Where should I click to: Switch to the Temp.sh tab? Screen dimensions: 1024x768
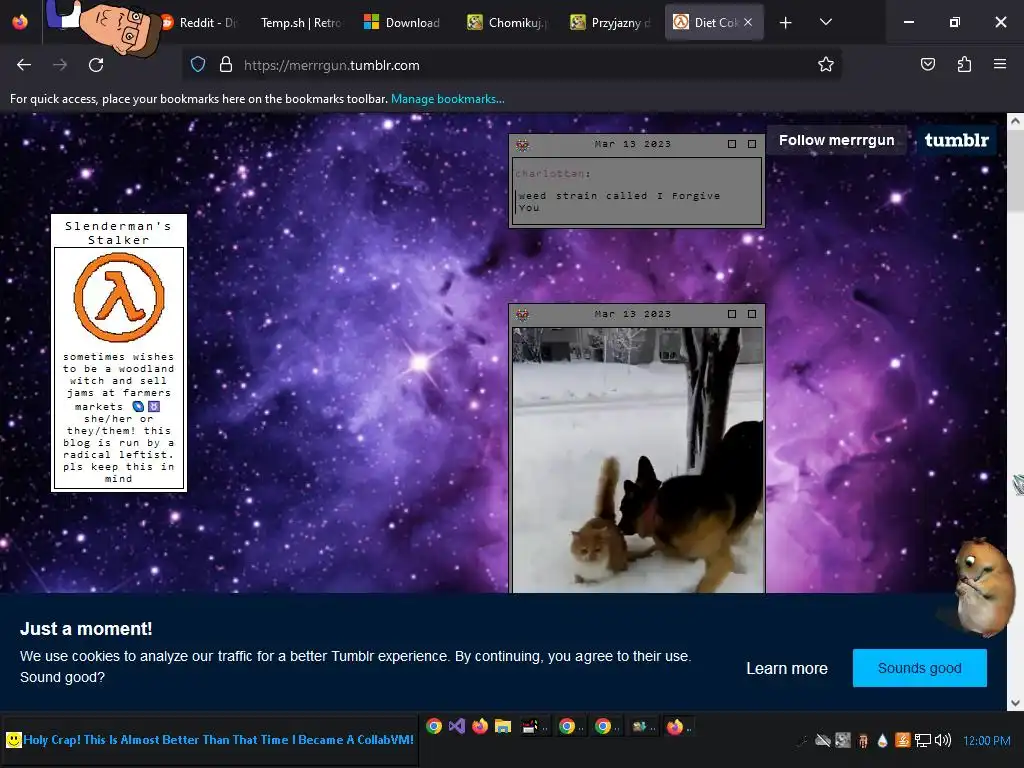point(300,22)
